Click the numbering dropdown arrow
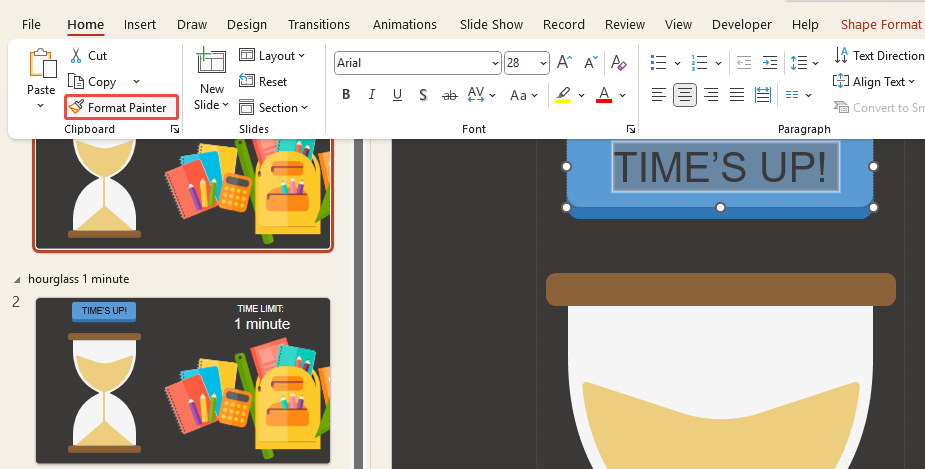Image resolution: width=925 pixels, height=469 pixels. [x=718, y=63]
